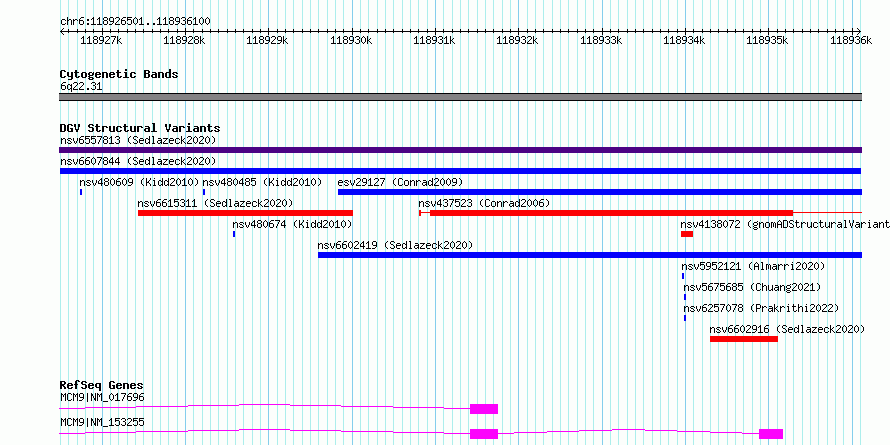
Task: Open the nsv6602419 (Sedlazeck2020) label
Action: click(x=395, y=245)
